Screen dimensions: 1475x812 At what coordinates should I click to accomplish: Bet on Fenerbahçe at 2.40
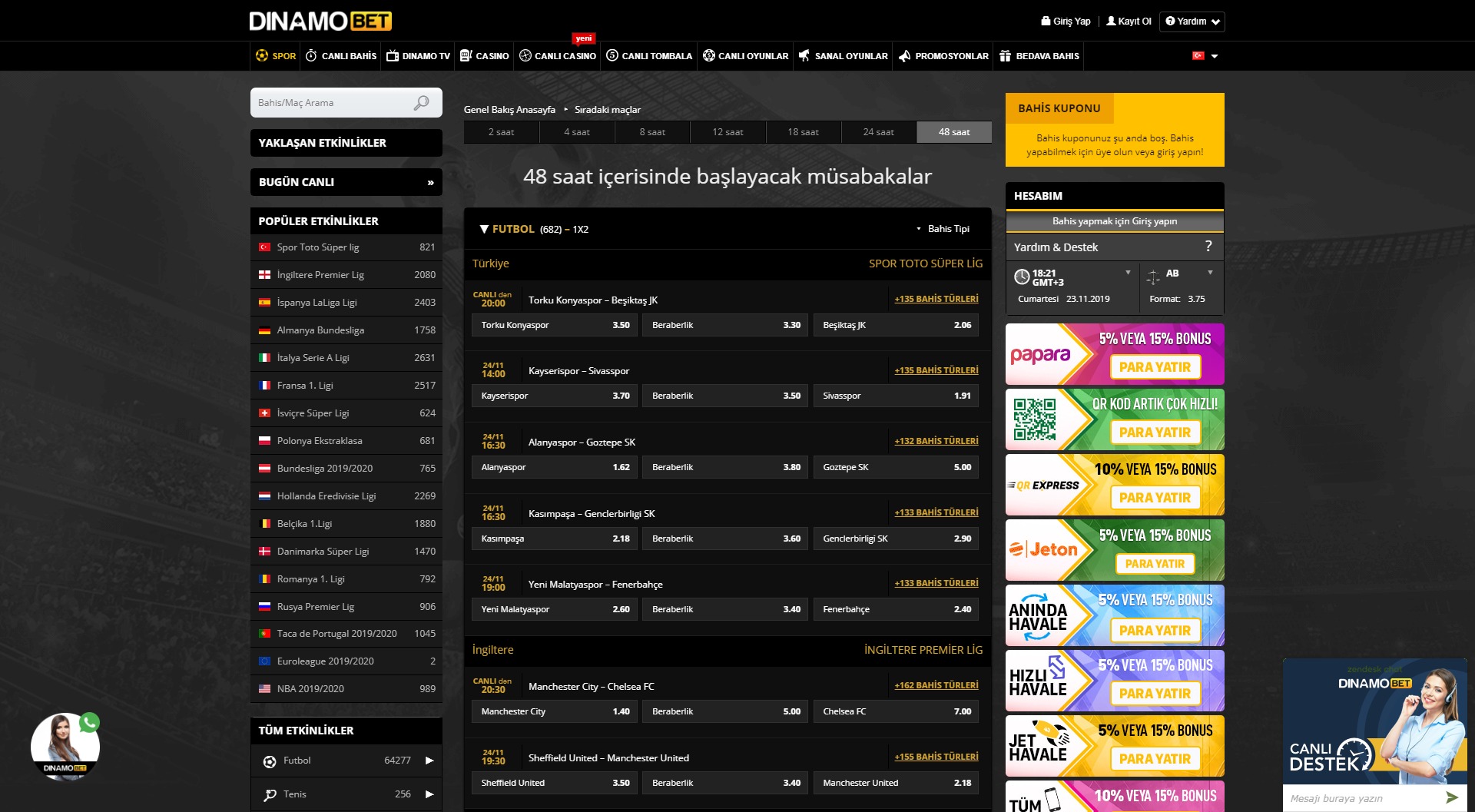(896, 609)
